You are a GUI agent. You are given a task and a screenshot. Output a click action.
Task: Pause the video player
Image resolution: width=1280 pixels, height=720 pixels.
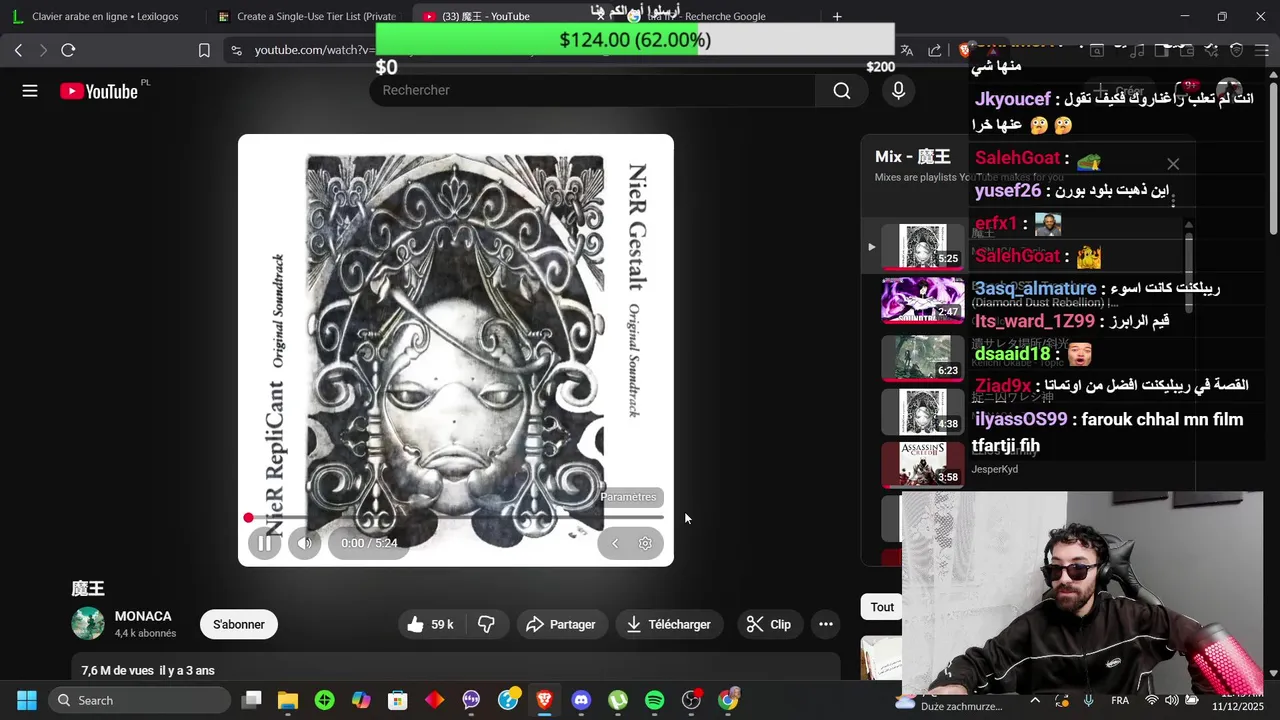click(264, 543)
